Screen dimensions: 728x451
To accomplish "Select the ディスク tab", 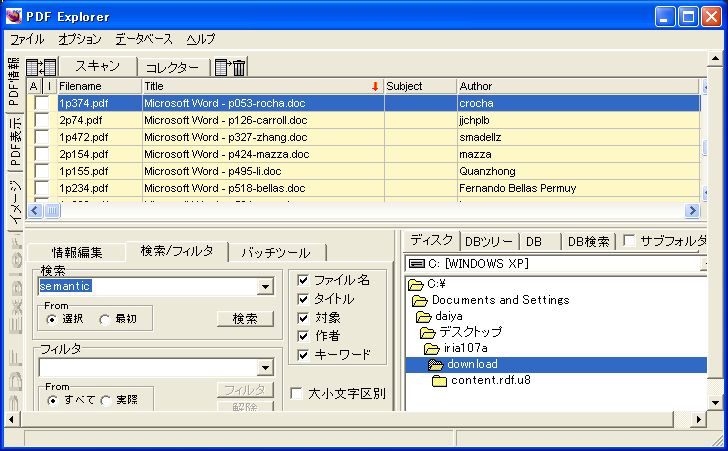I will 431,240.
